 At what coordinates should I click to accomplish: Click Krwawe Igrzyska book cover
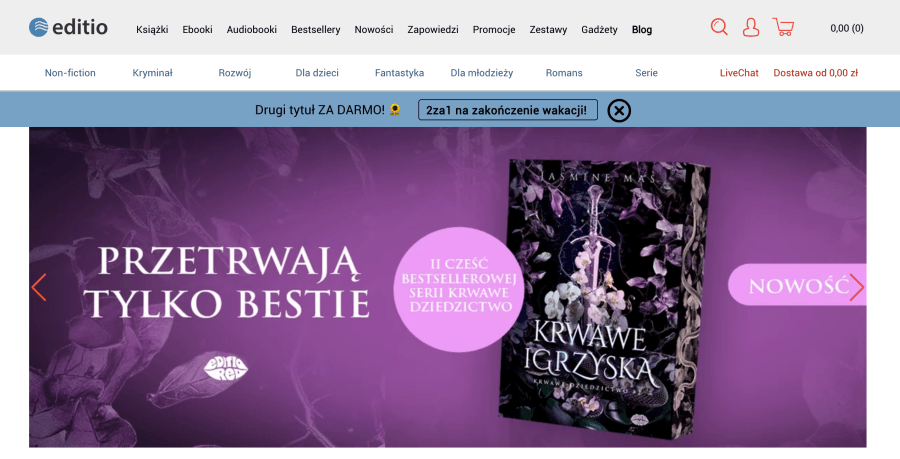[604, 298]
